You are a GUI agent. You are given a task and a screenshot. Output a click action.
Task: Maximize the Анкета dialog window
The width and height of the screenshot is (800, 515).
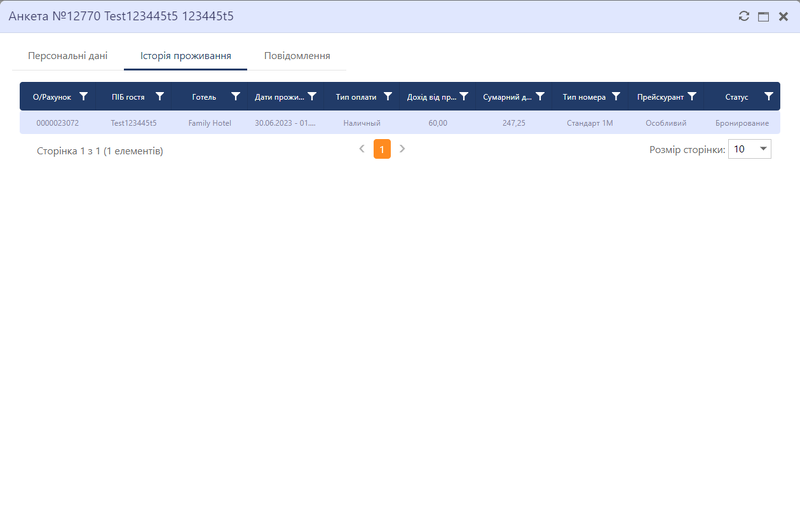coord(763,17)
